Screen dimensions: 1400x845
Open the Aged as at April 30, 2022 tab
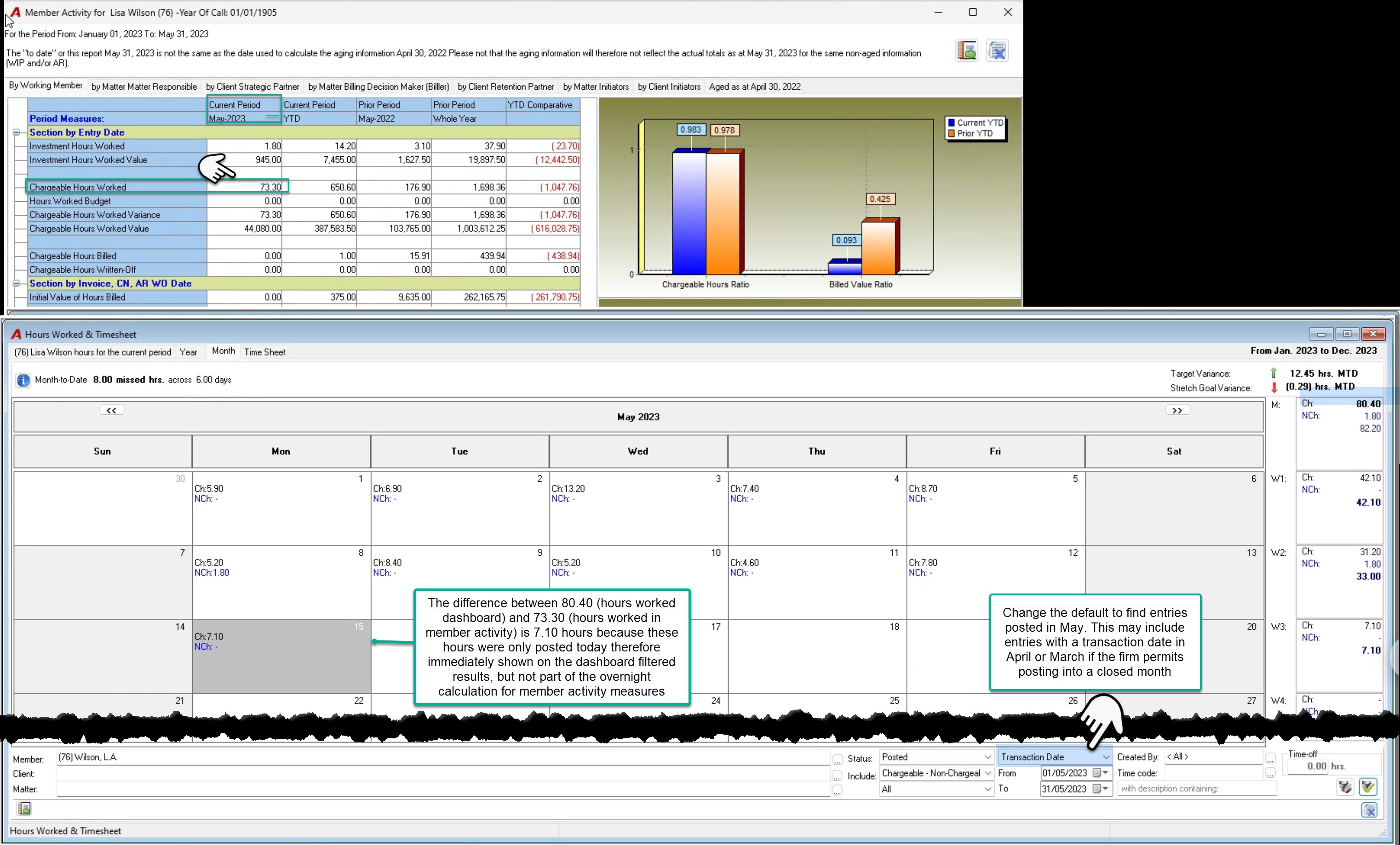755,87
